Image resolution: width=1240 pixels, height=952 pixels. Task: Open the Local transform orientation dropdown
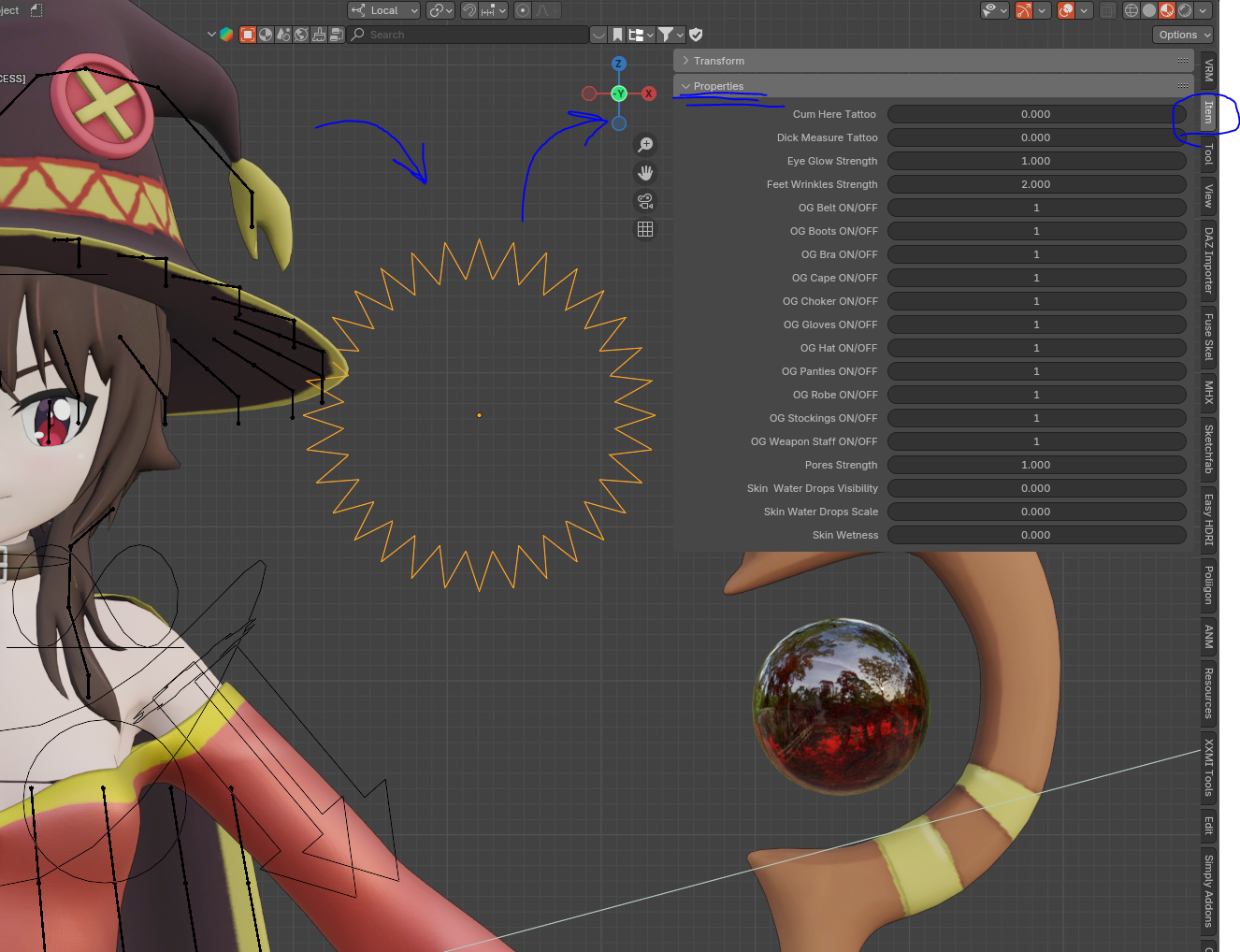384,10
